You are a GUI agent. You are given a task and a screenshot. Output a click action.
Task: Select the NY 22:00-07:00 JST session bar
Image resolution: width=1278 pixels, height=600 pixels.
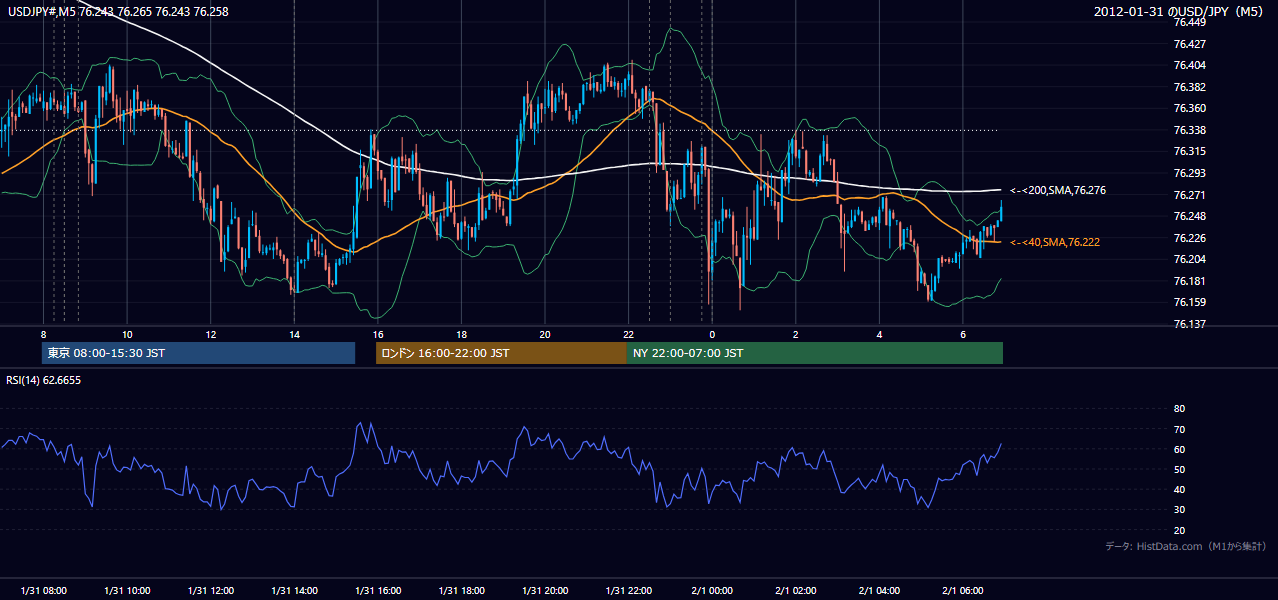click(x=815, y=353)
